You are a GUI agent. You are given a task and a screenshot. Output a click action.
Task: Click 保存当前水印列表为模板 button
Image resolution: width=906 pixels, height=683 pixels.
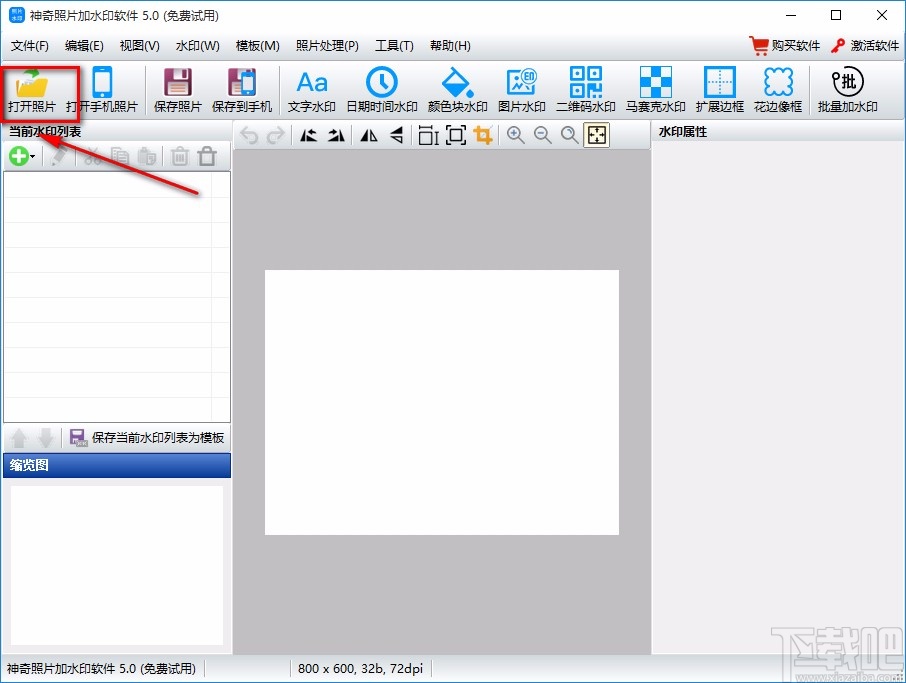pyautogui.click(x=147, y=437)
